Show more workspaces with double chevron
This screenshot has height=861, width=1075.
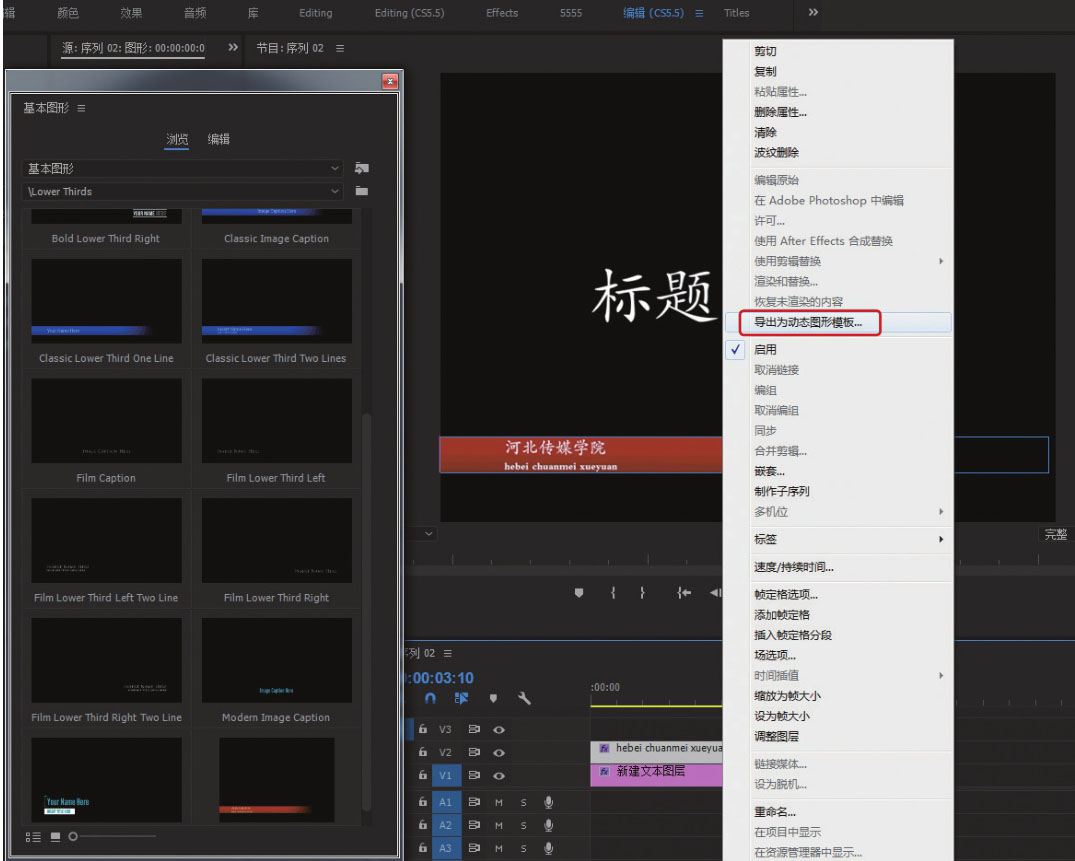813,13
